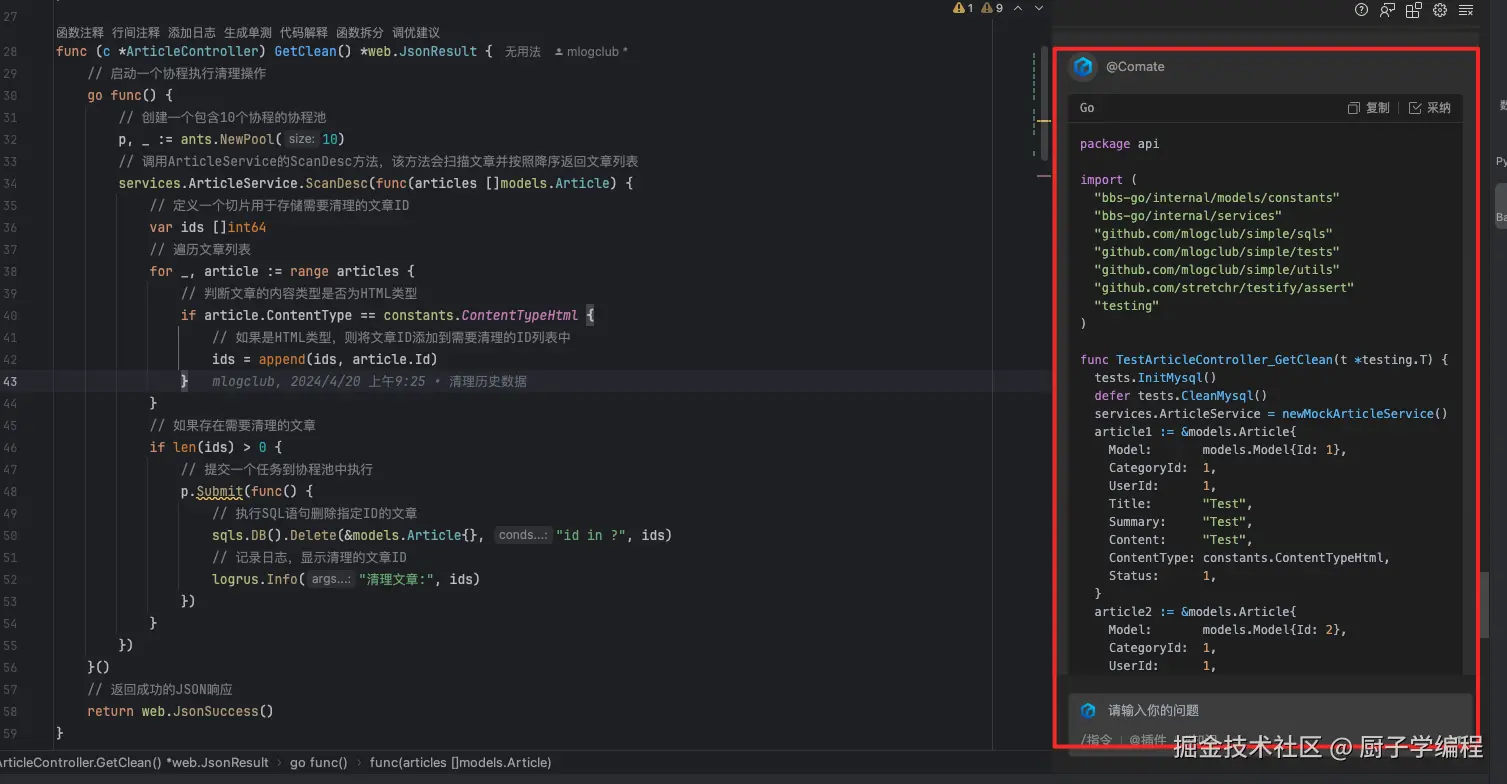Image resolution: width=1507 pixels, height=784 pixels.
Task: Click line number 43 in gutter
Action: click(10, 381)
